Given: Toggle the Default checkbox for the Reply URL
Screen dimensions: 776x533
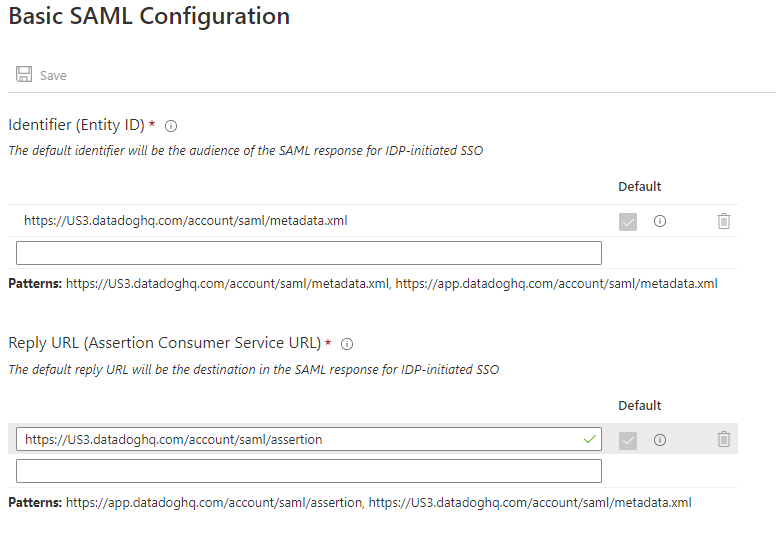Looking at the screenshot, I should [x=628, y=440].
